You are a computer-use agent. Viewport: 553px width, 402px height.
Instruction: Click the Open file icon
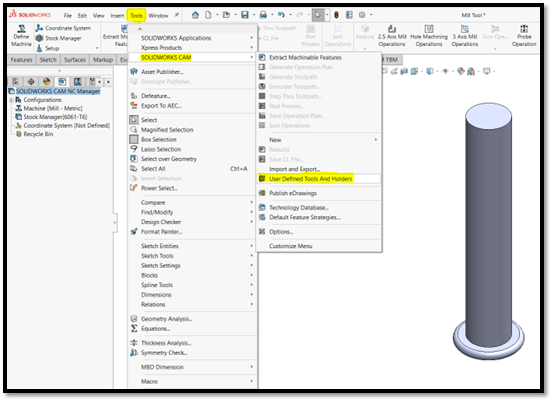tap(226, 15)
